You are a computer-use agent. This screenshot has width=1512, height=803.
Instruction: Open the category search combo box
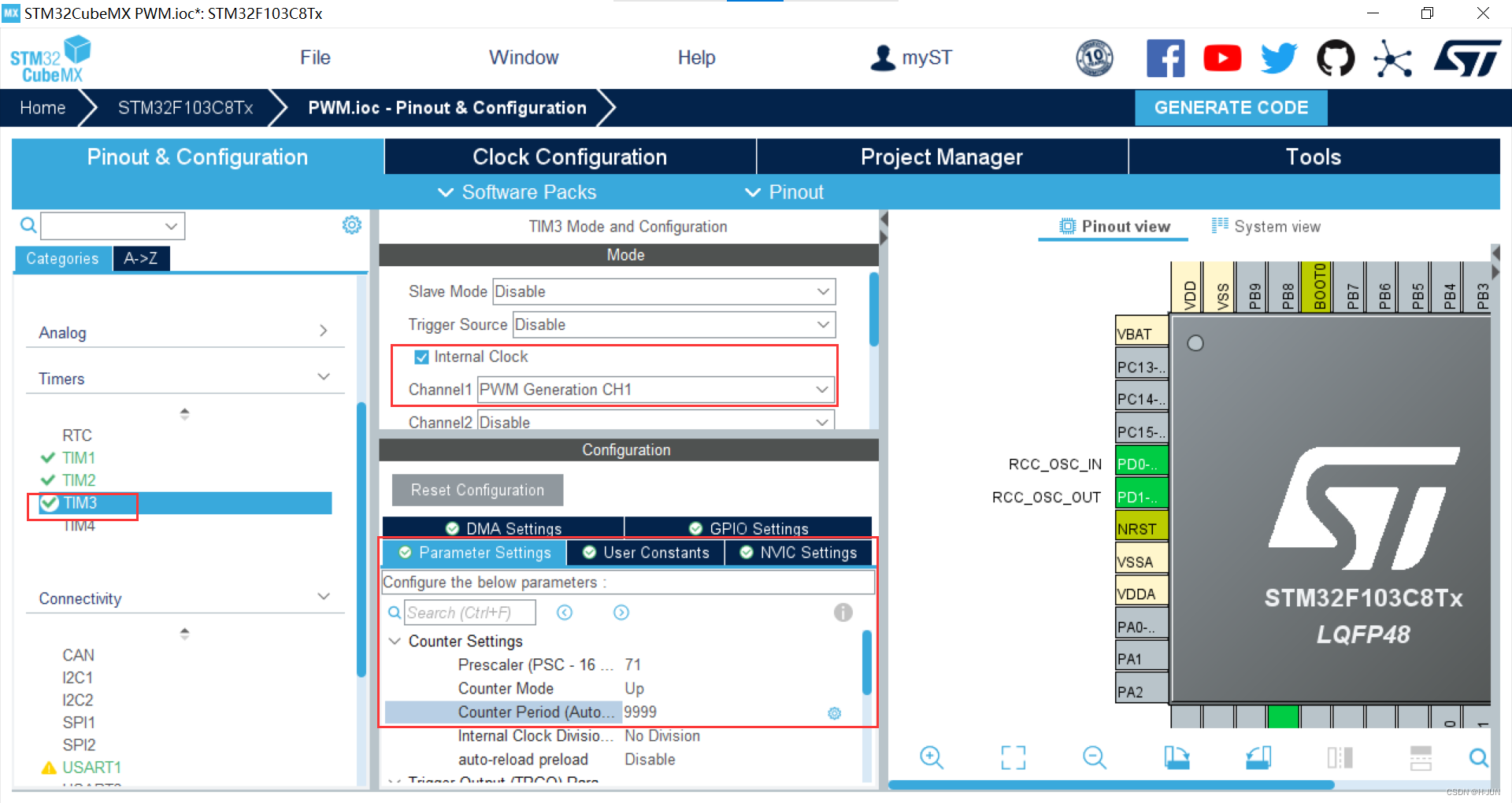113,226
